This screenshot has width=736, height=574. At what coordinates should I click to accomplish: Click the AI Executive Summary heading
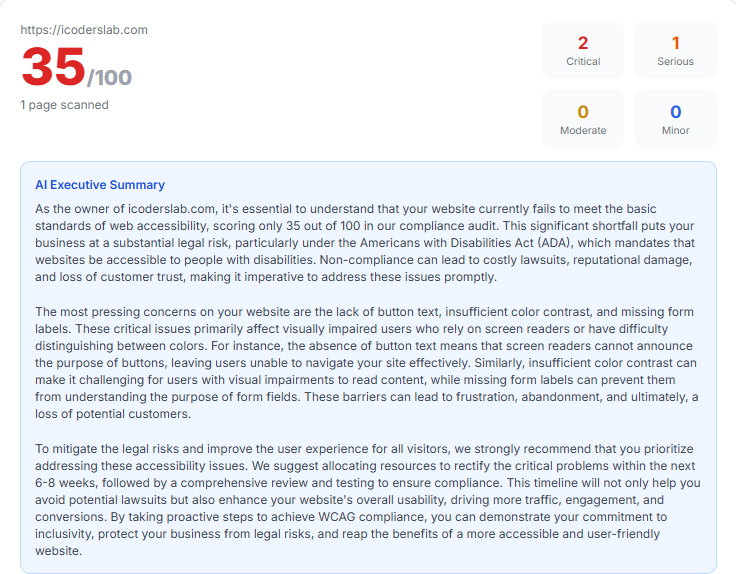[100, 185]
